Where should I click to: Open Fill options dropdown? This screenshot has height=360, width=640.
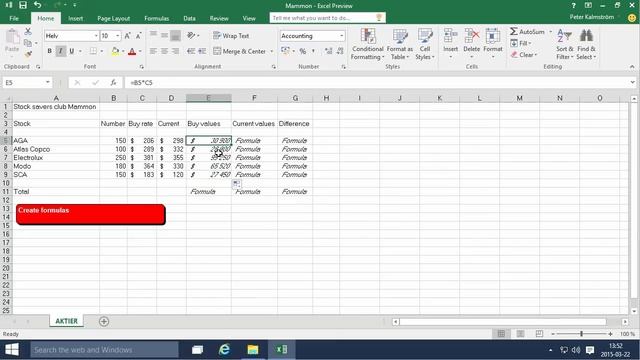(521, 43)
